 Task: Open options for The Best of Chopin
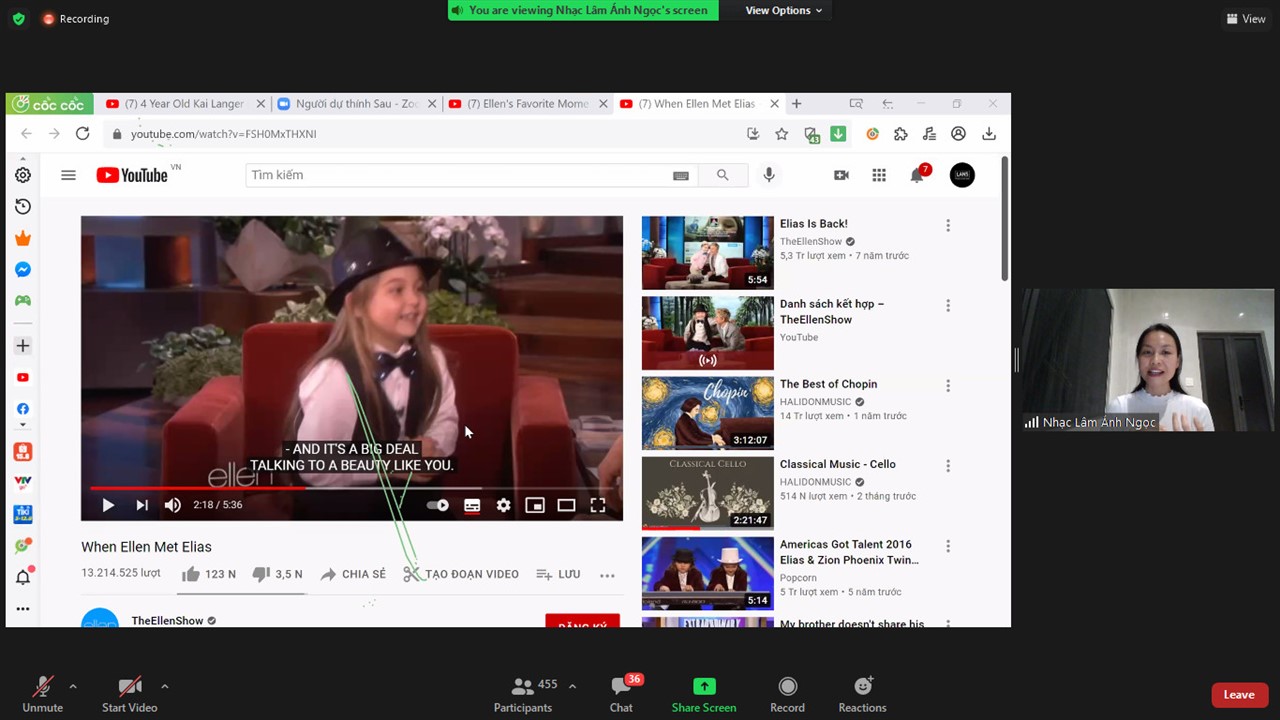pyautogui.click(x=948, y=386)
